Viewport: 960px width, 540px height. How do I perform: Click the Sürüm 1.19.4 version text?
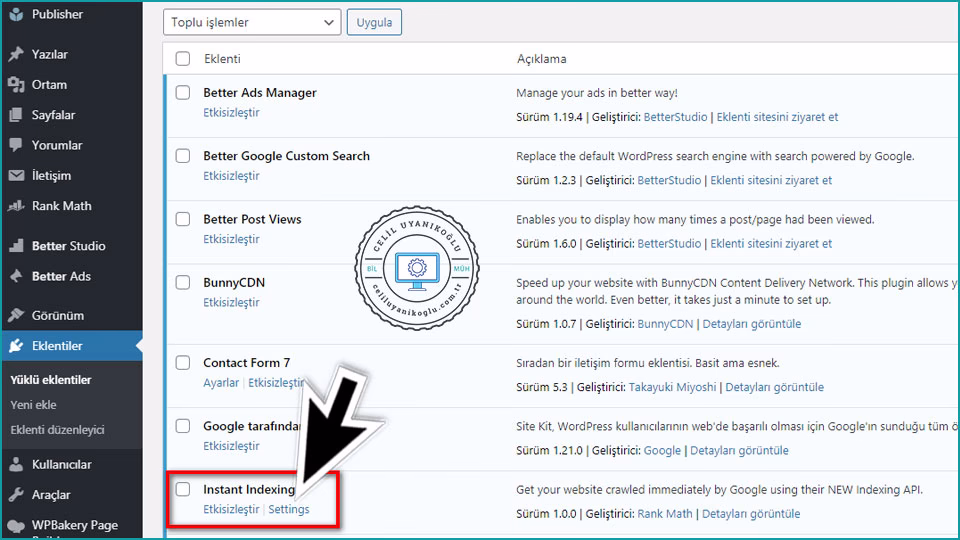[549, 117]
